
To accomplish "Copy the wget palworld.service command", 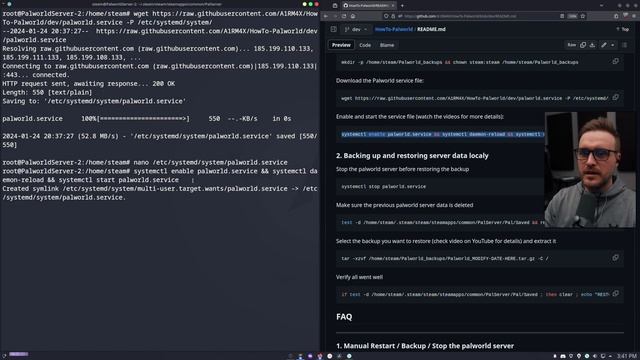I will [x=616, y=97].
